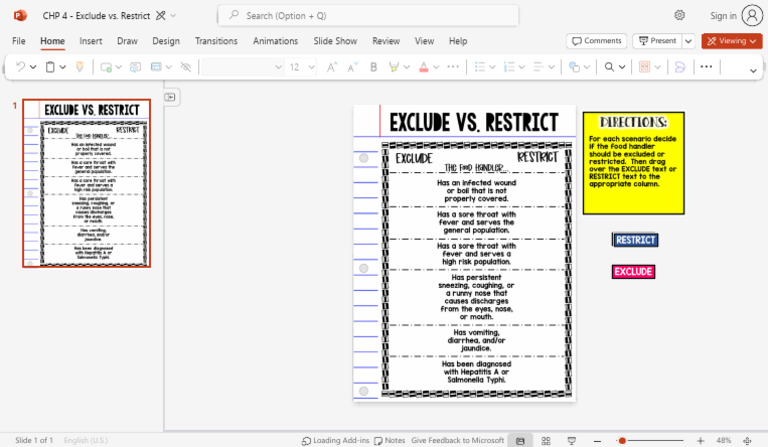Click the Comments button
This screenshot has height=447, width=768.
[x=597, y=41]
